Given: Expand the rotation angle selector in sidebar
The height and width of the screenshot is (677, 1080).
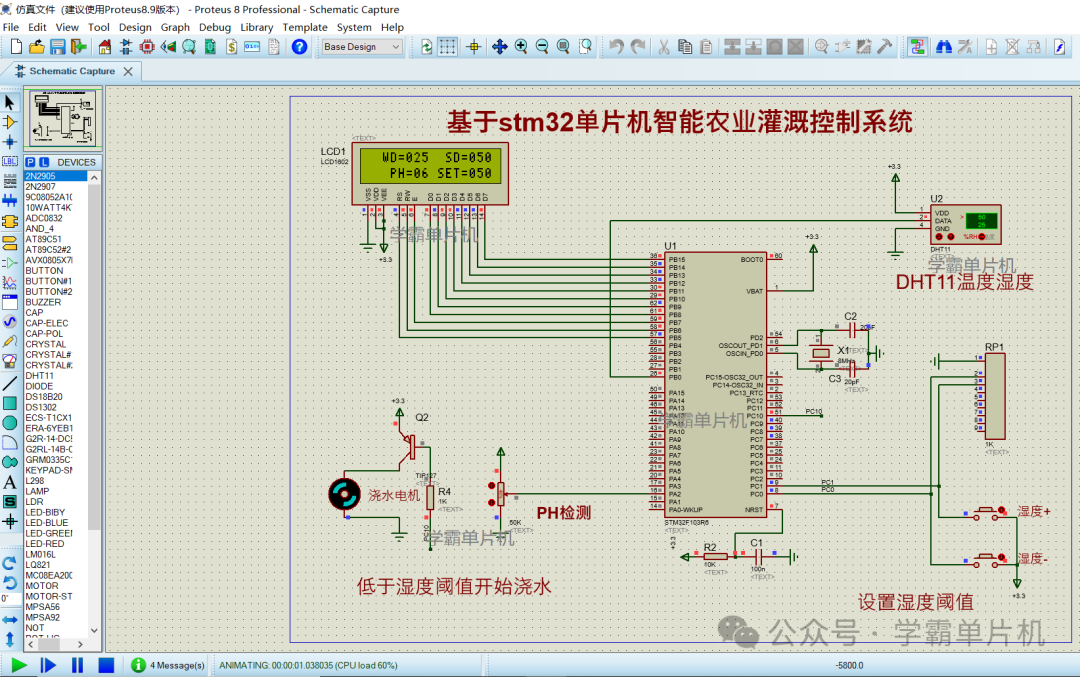Looking at the screenshot, I should click(x=12, y=598).
